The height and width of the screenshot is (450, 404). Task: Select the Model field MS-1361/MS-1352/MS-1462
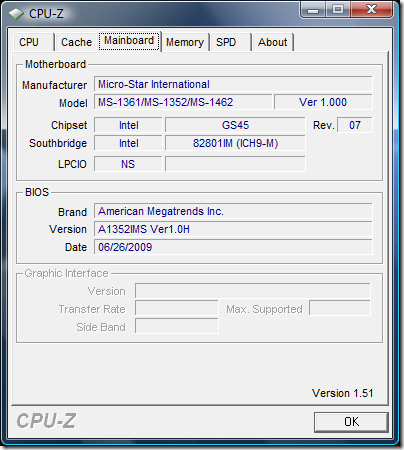tap(183, 102)
